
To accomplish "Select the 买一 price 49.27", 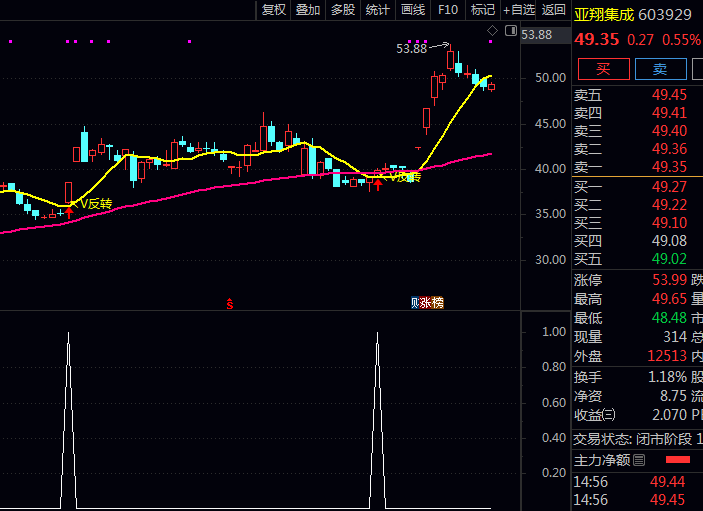I will point(669,186).
